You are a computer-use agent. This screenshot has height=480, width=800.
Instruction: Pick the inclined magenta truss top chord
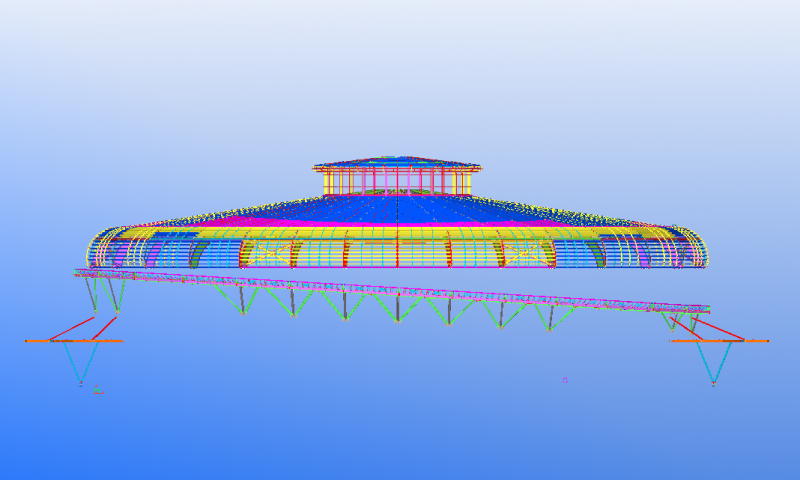[400, 289]
